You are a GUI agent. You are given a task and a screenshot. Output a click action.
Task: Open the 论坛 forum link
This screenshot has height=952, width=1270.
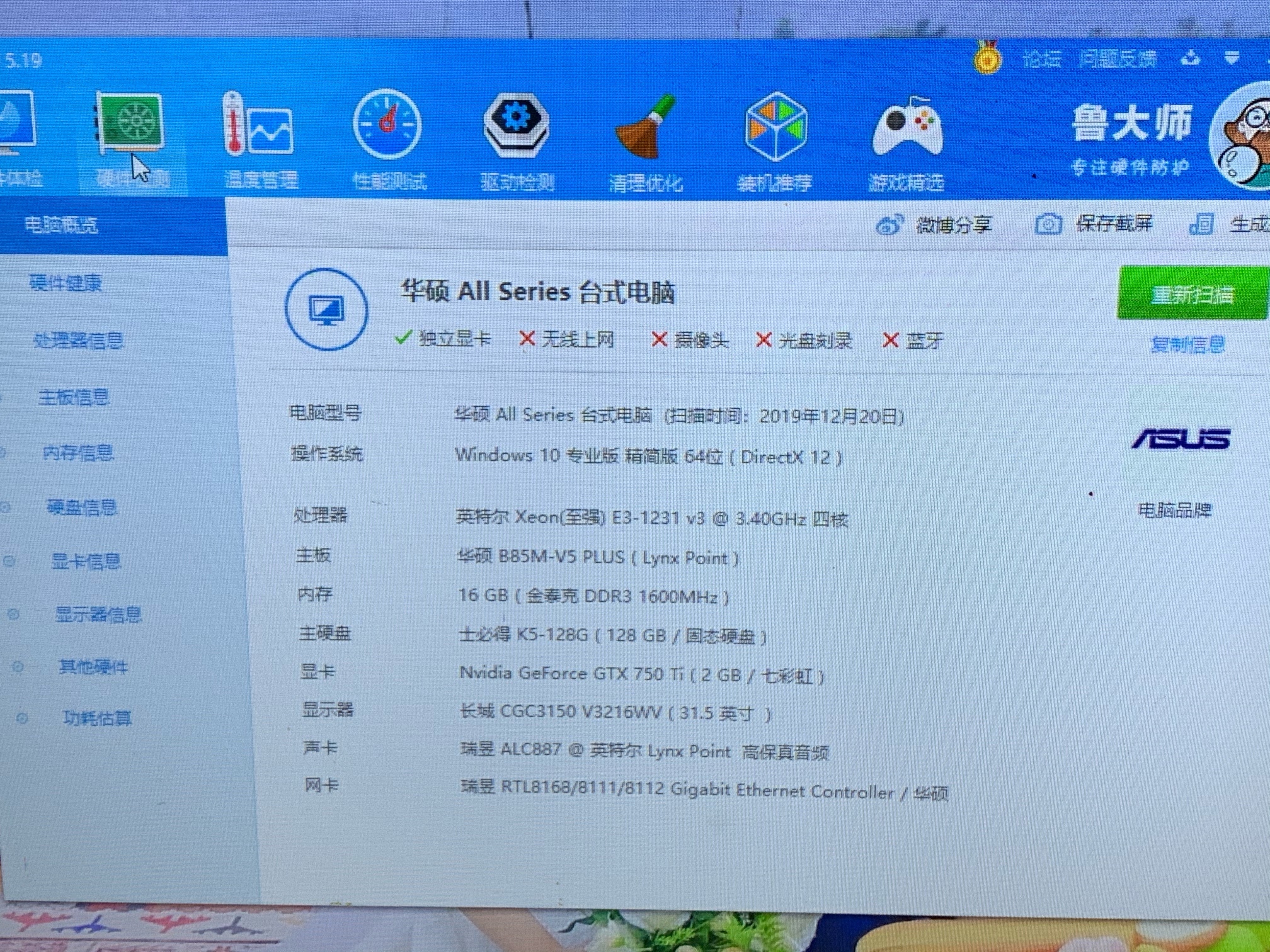pos(1041,59)
